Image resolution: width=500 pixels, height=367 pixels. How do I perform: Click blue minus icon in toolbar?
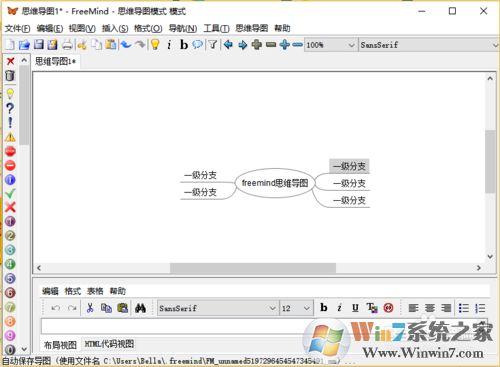click(x=297, y=44)
